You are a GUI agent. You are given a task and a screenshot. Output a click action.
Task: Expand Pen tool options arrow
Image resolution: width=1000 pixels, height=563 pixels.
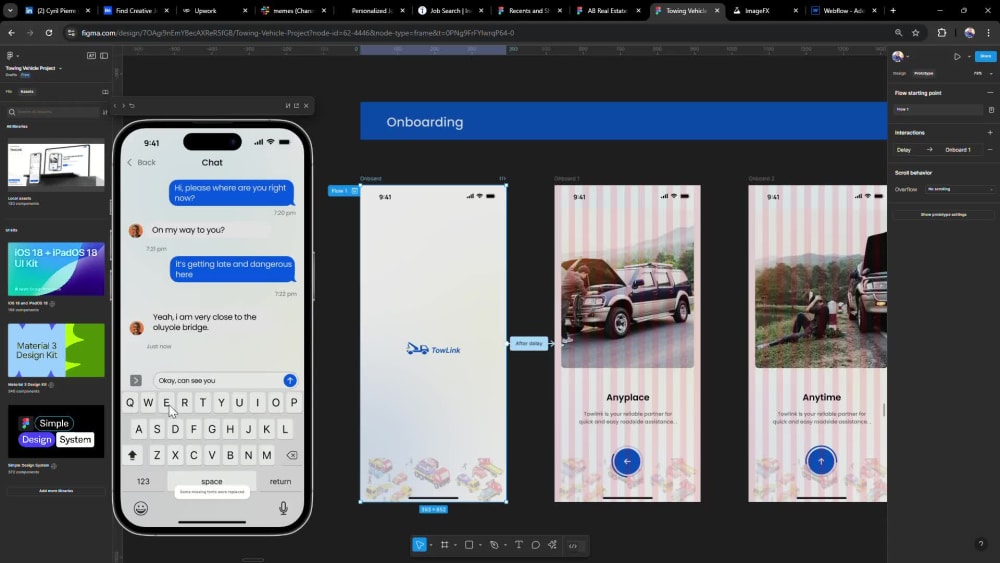click(x=505, y=546)
